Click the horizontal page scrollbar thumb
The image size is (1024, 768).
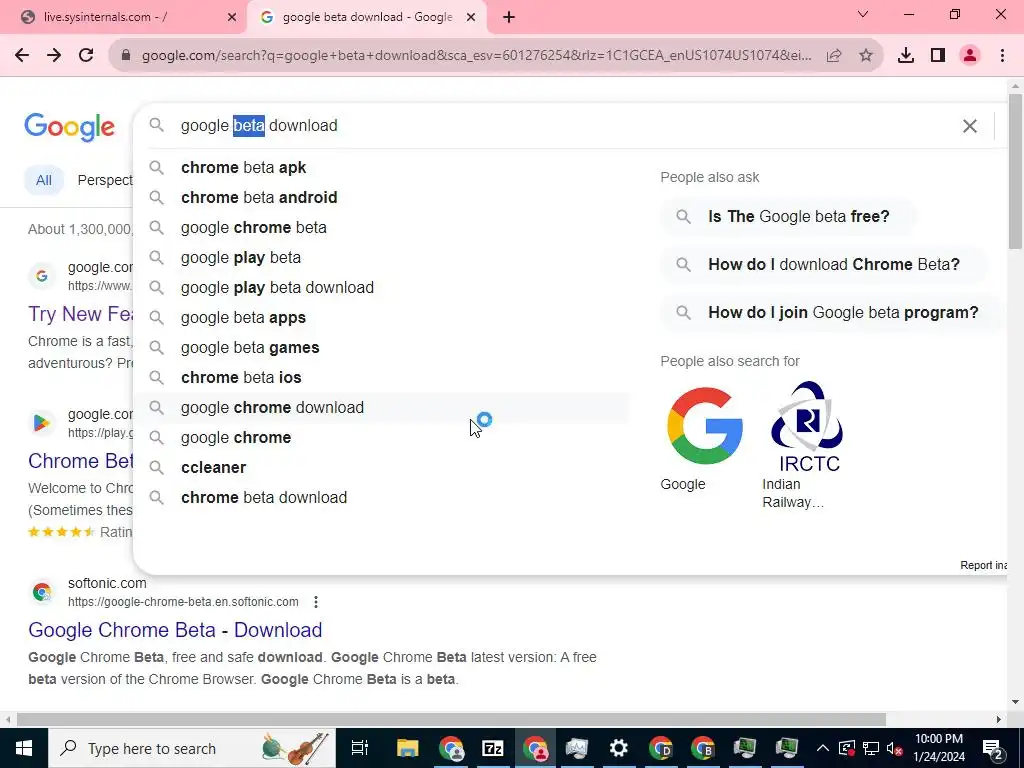[x=451, y=720]
